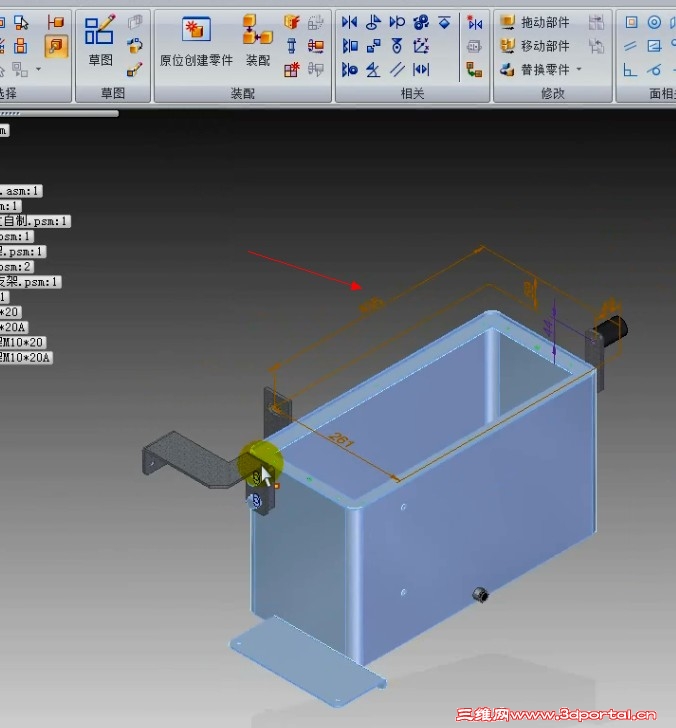Click the ellipse with flag relate icon
This screenshot has width=676, height=728.
pyautogui.click(x=373, y=22)
